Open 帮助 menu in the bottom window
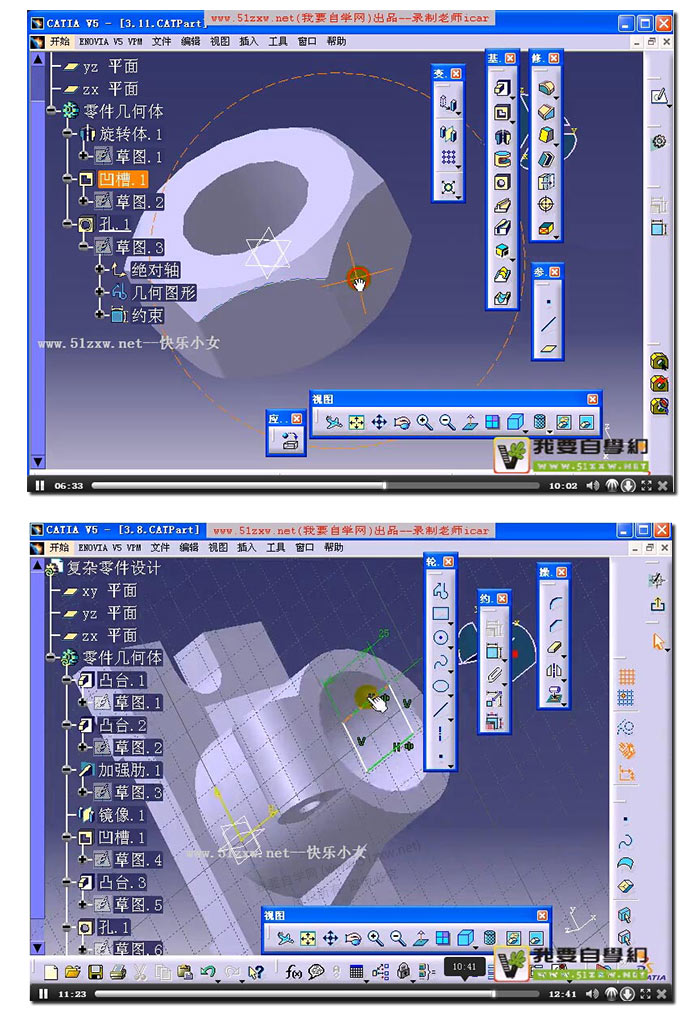 334,547
